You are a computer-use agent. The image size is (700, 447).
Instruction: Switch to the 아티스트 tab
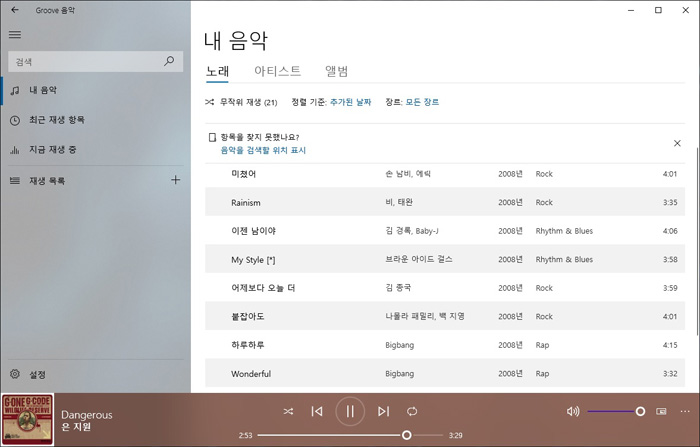277,71
